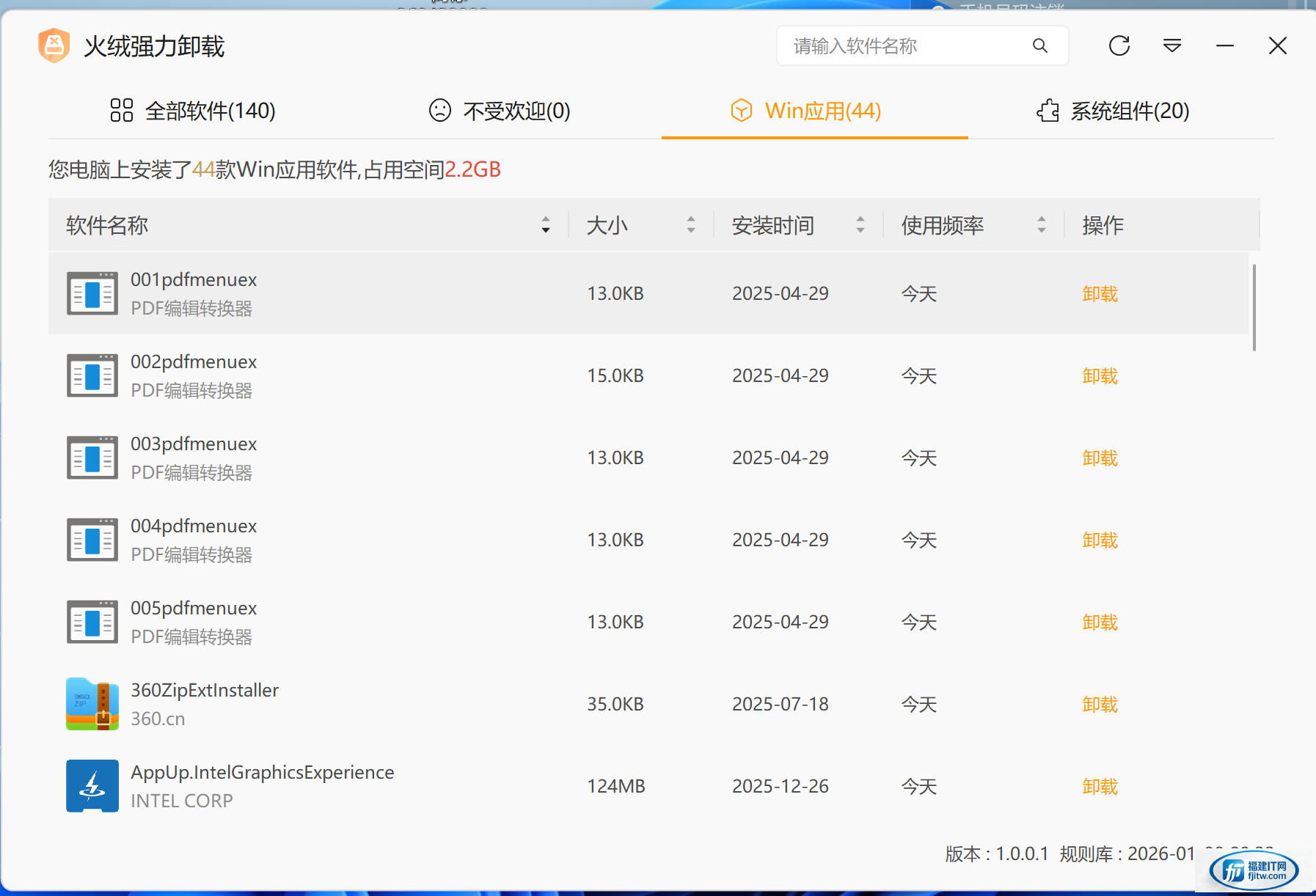This screenshot has height=896, width=1316.
Task: Click the search magnifier icon
Action: (1039, 46)
